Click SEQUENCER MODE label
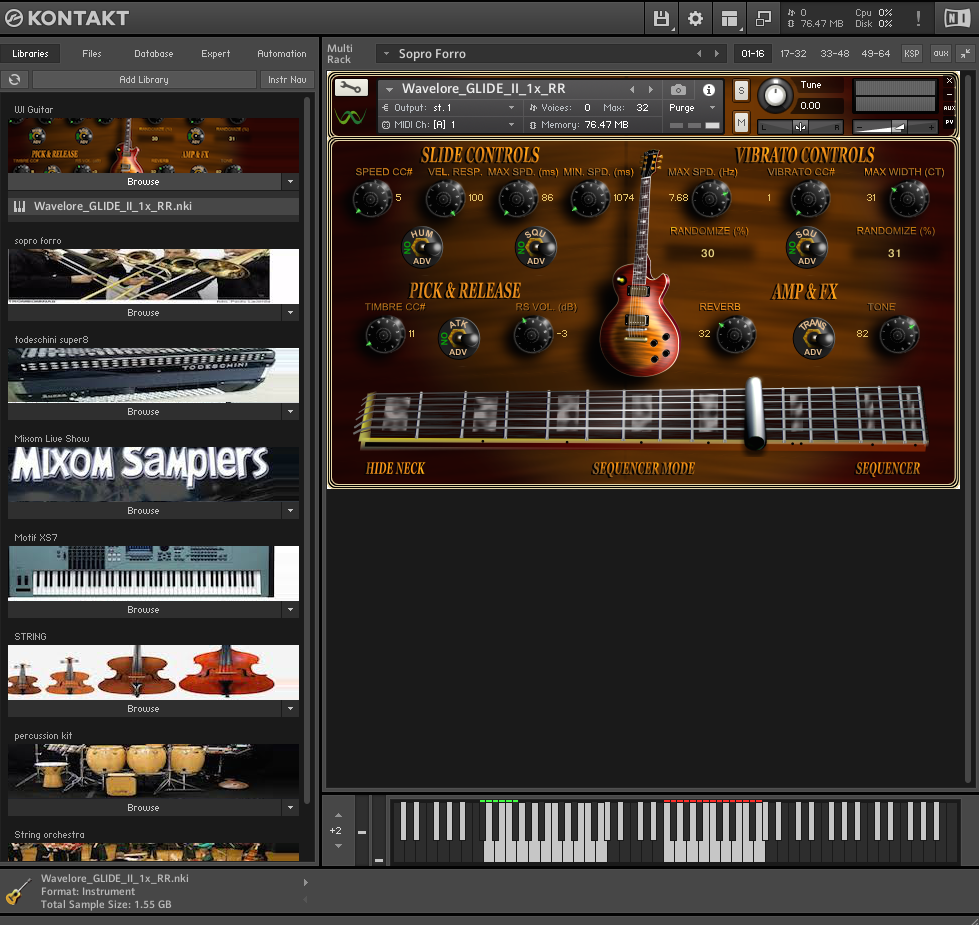The width and height of the screenshot is (979, 925). [x=643, y=469]
